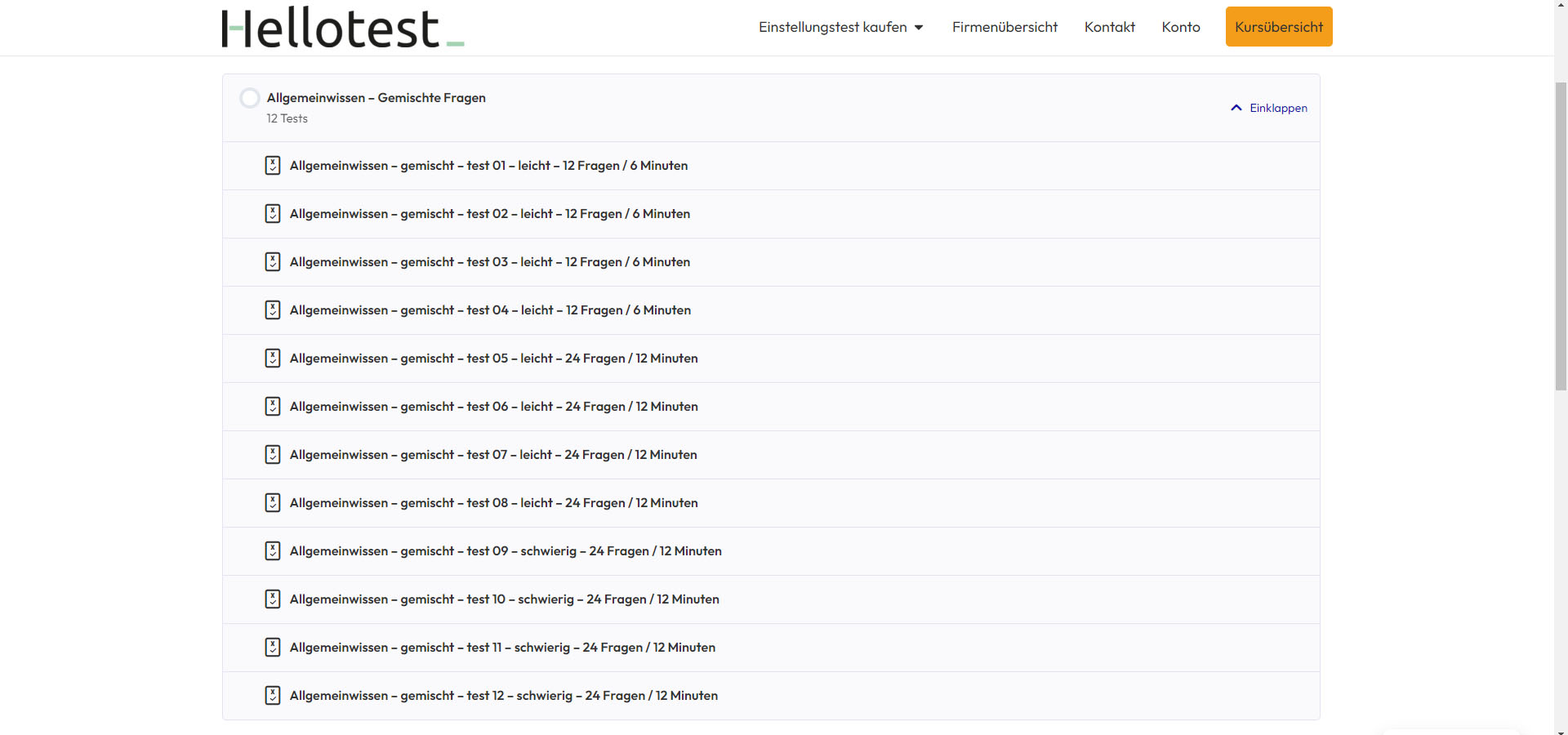The height and width of the screenshot is (735, 1568).
Task: Click dropdown arrow next to Einstellungstest kaufen
Action: [919, 28]
